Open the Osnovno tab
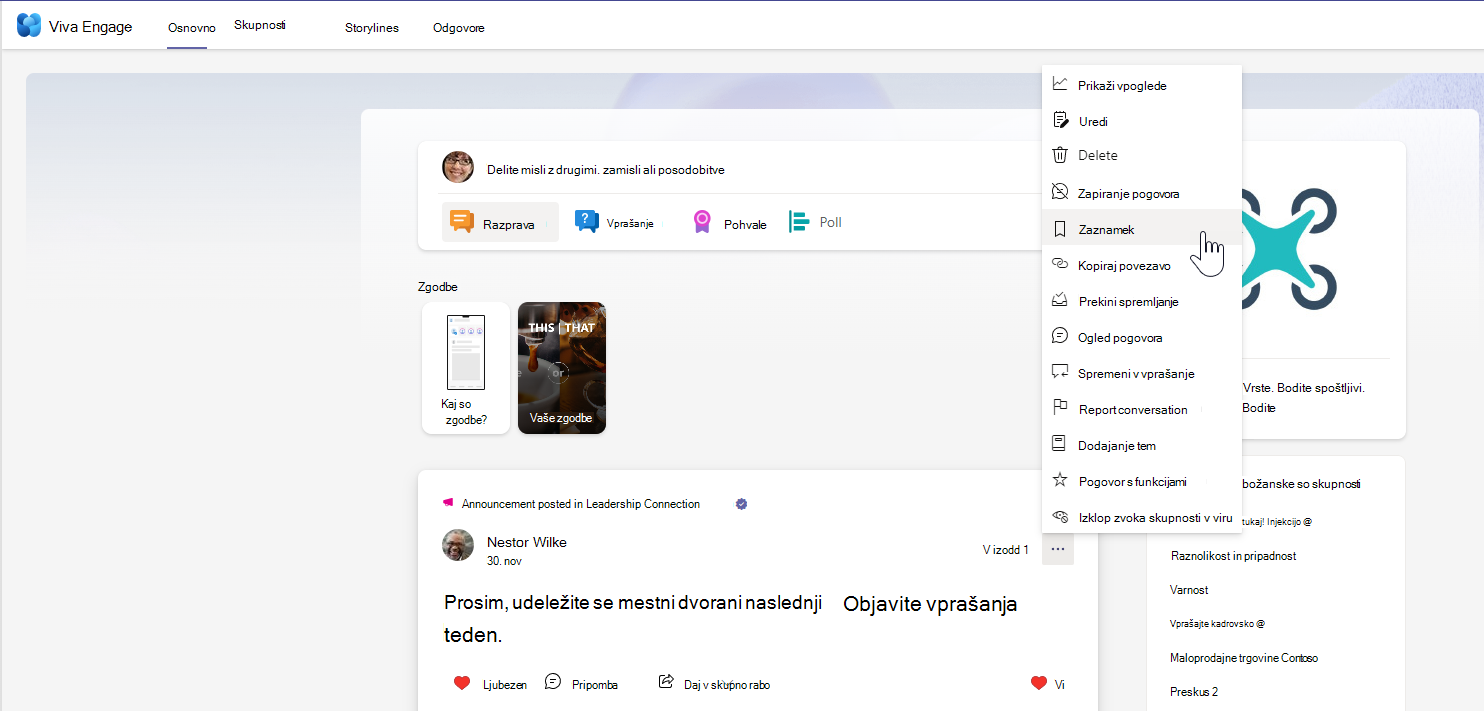Screen dimensions: 1484x711 tap(192, 28)
